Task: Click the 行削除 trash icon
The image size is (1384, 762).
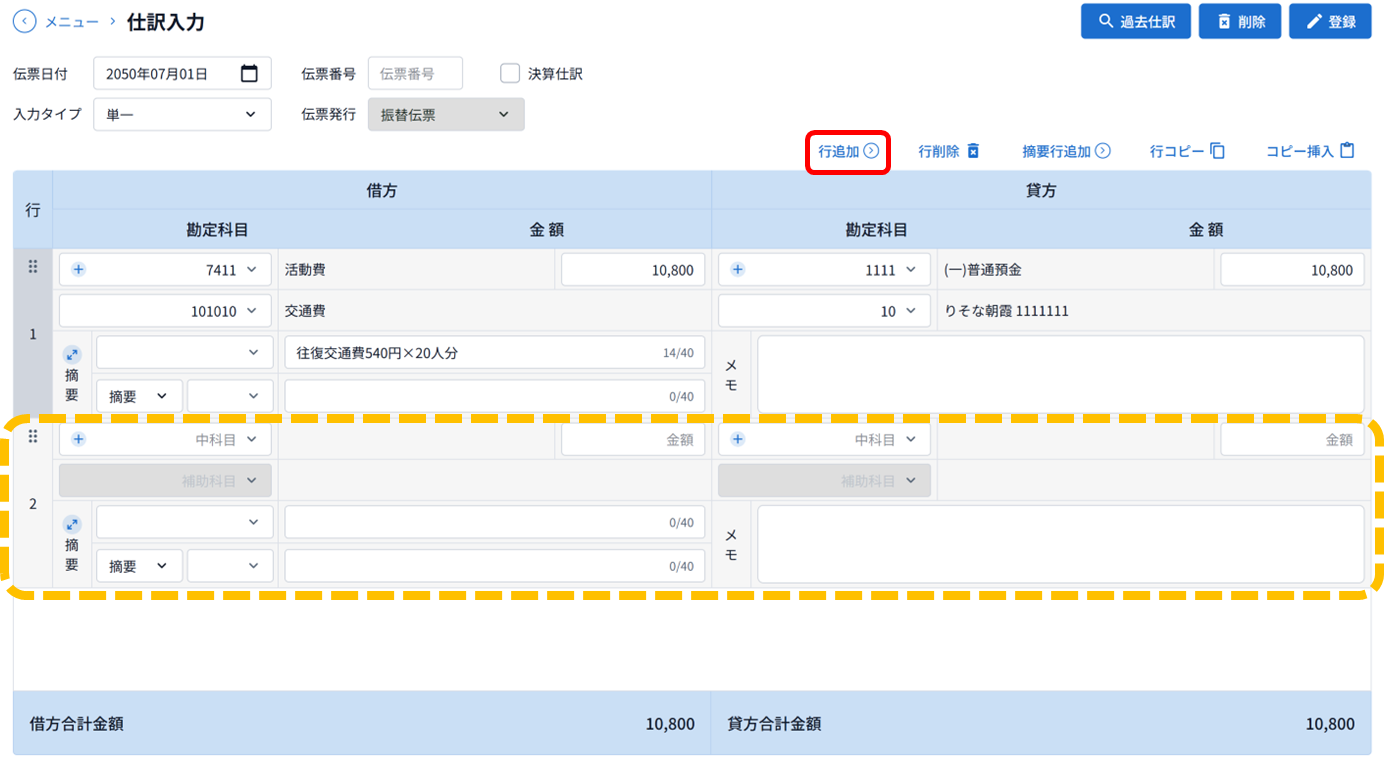Action: 973,151
